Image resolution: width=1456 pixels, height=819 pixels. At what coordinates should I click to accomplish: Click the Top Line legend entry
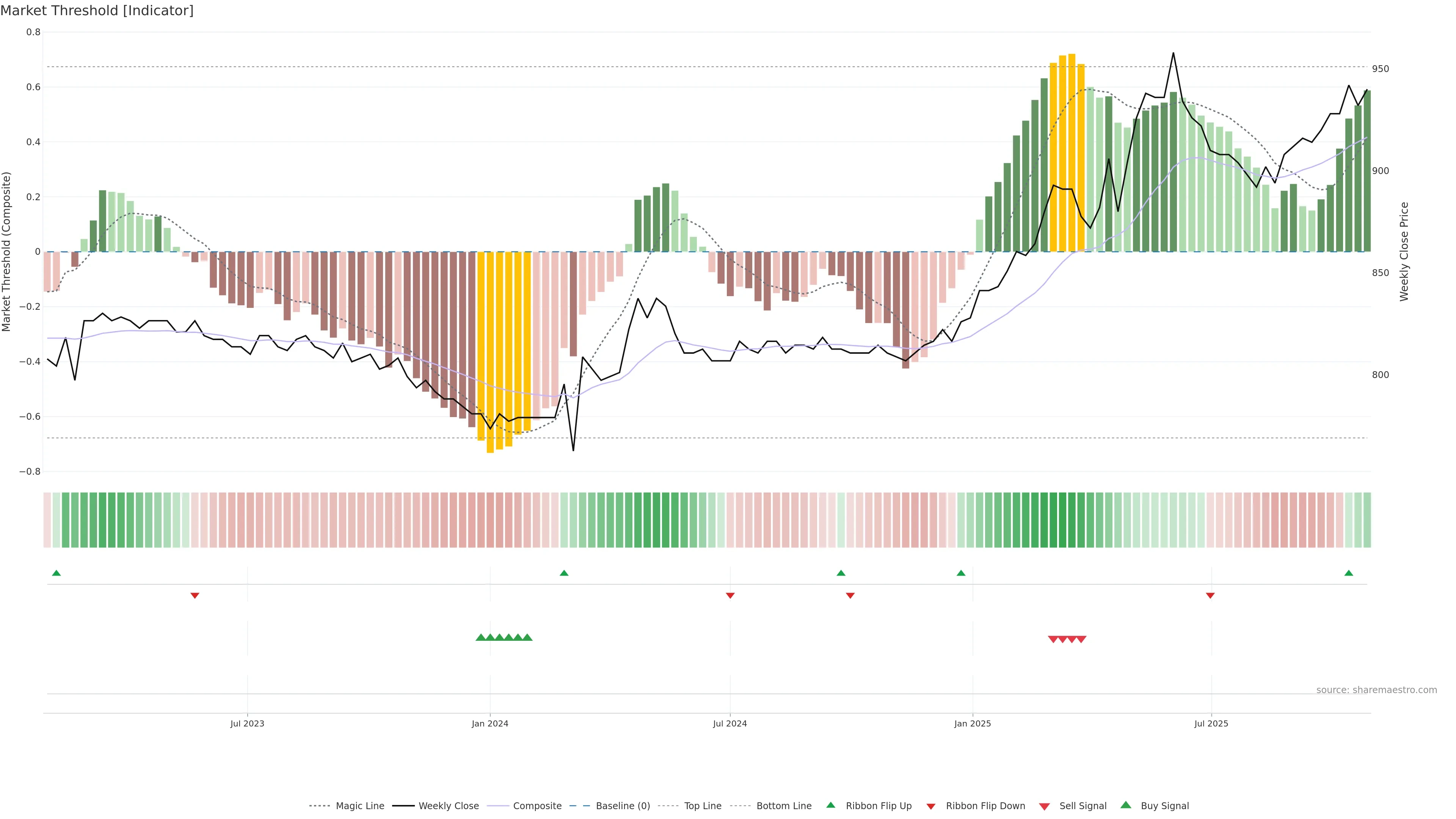click(x=703, y=806)
